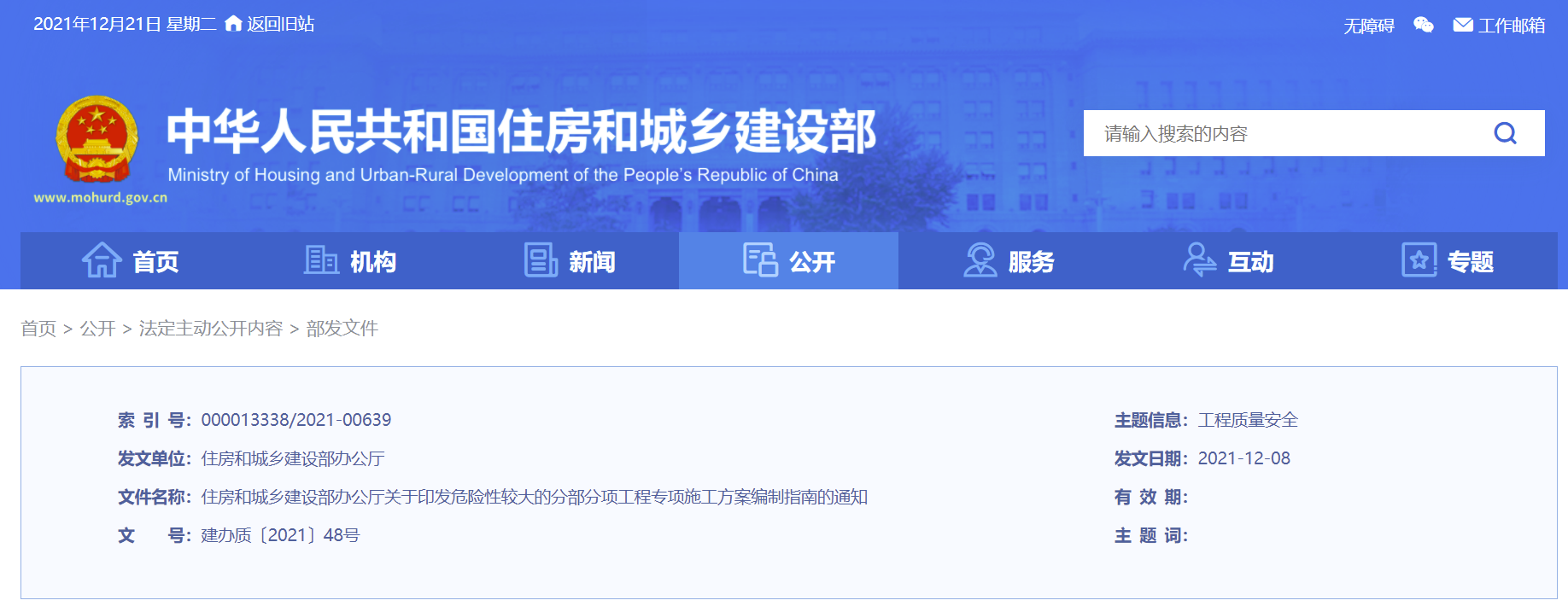
Task: Click the document number 建办质〔2021〕48号
Action: point(280,535)
